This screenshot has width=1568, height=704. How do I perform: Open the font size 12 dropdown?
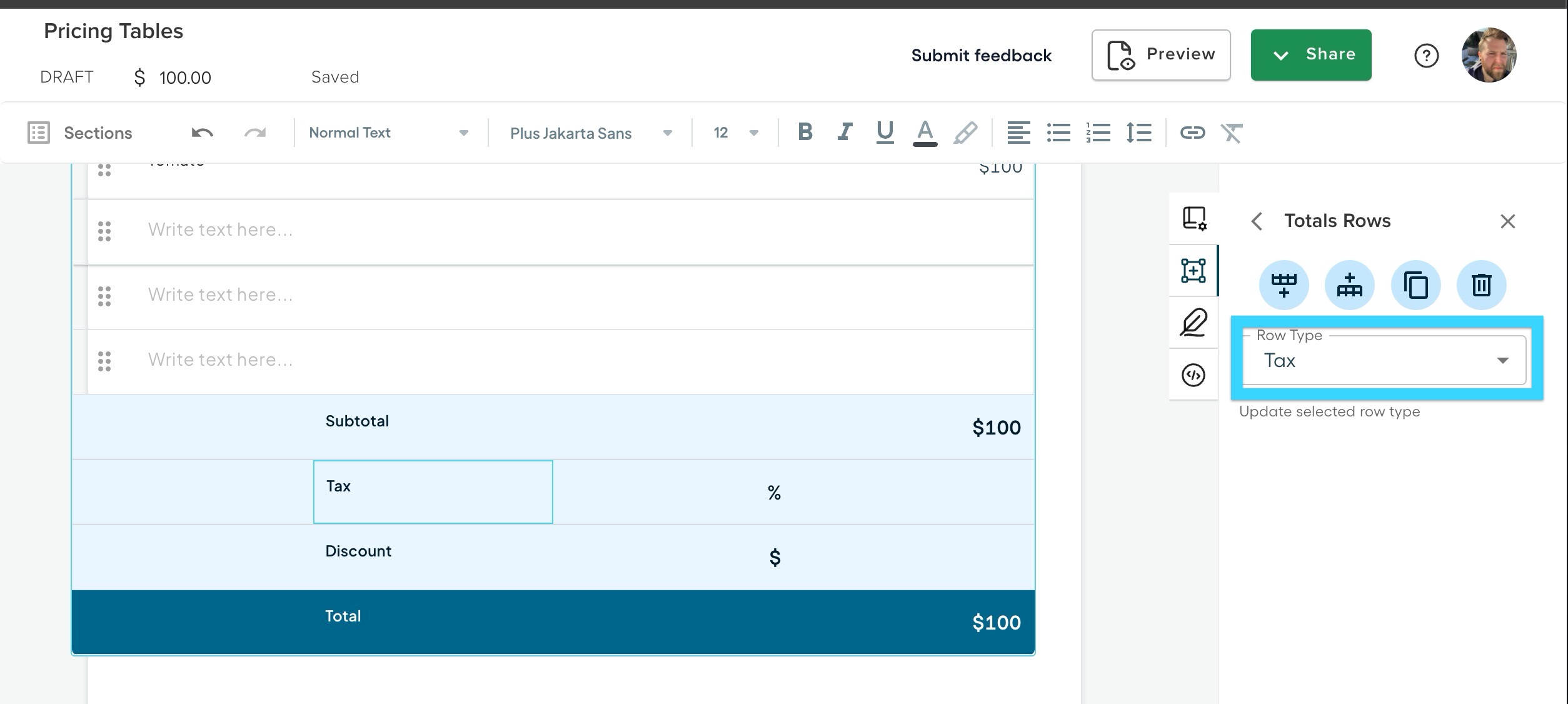click(736, 133)
